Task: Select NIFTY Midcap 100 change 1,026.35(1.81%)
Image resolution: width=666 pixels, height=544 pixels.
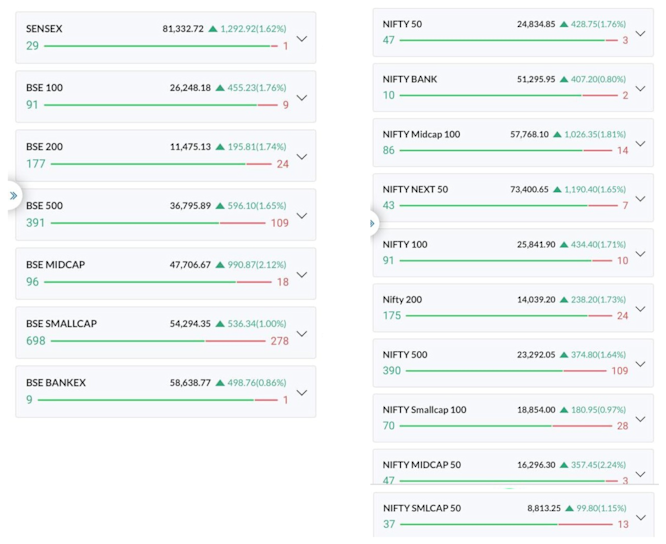Action: pyautogui.click(x=595, y=135)
